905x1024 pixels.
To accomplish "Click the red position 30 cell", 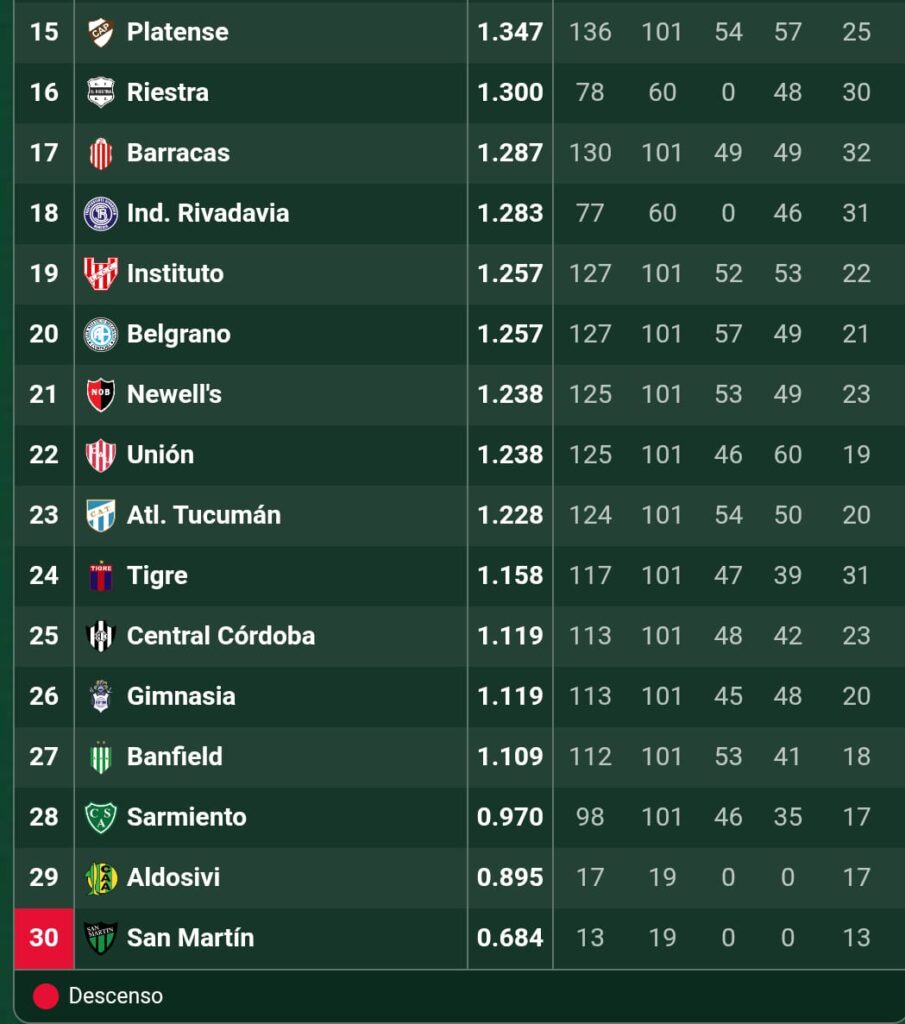I will point(44,938).
